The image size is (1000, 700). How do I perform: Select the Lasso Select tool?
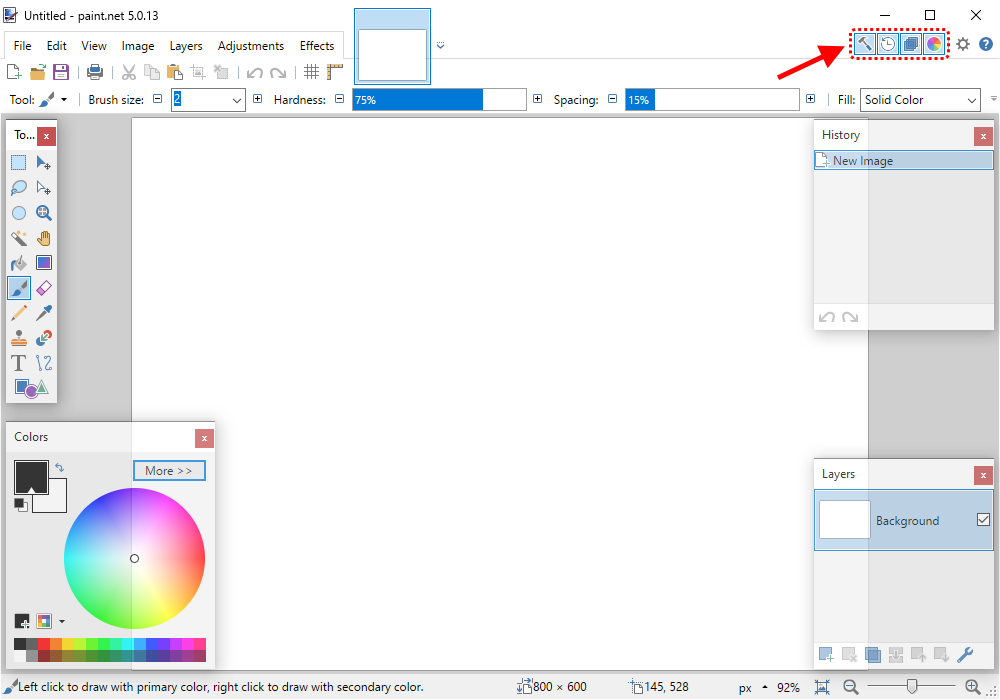click(x=18, y=187)
